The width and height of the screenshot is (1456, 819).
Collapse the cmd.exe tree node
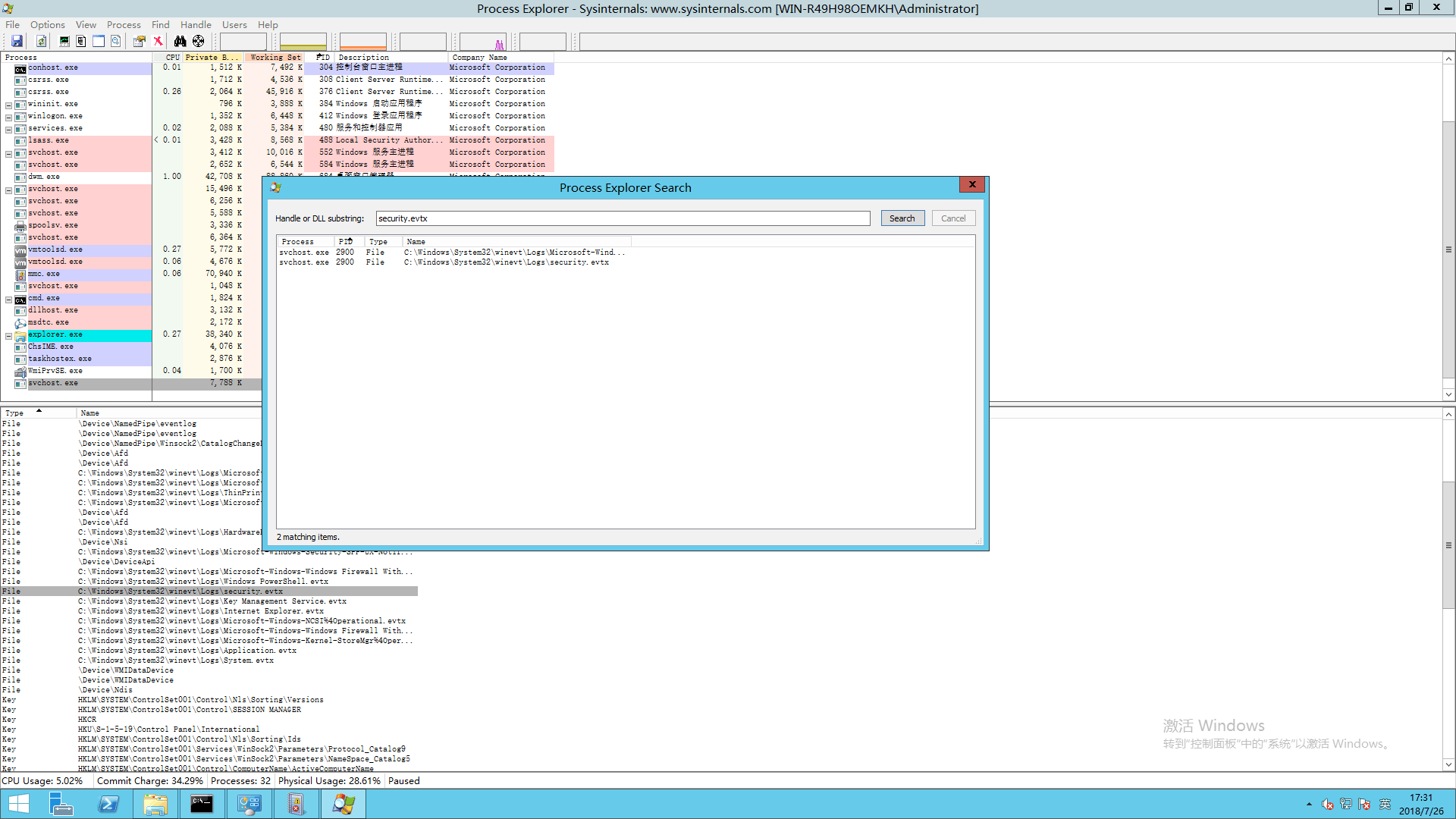pyautogui.click(x=8, y=300)
